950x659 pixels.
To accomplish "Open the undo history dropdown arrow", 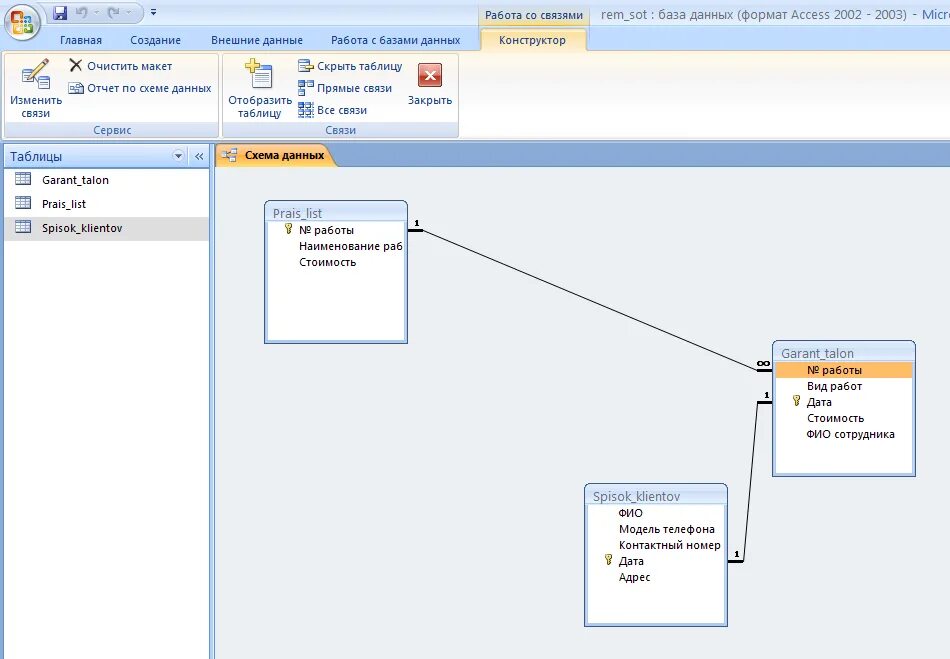I will [97, 12].
